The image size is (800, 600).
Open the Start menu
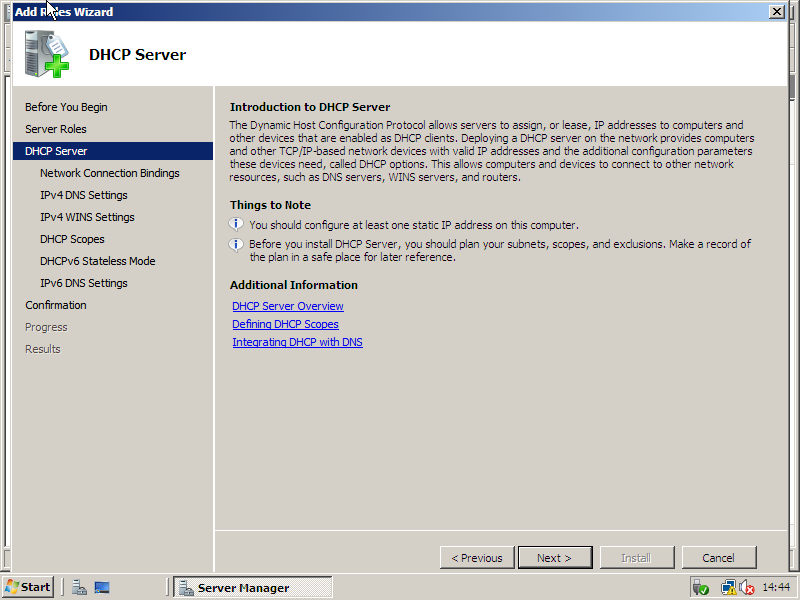pos(28,587)
